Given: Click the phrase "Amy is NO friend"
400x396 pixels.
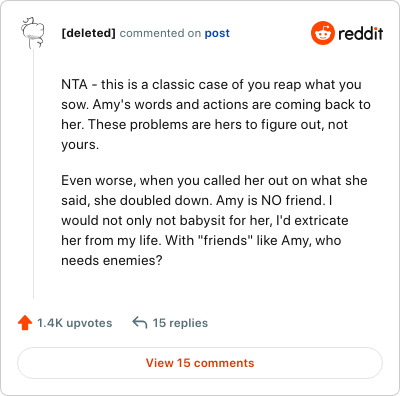Looking at the screenshot, I should pyautogui.click(x=270, y=200).
